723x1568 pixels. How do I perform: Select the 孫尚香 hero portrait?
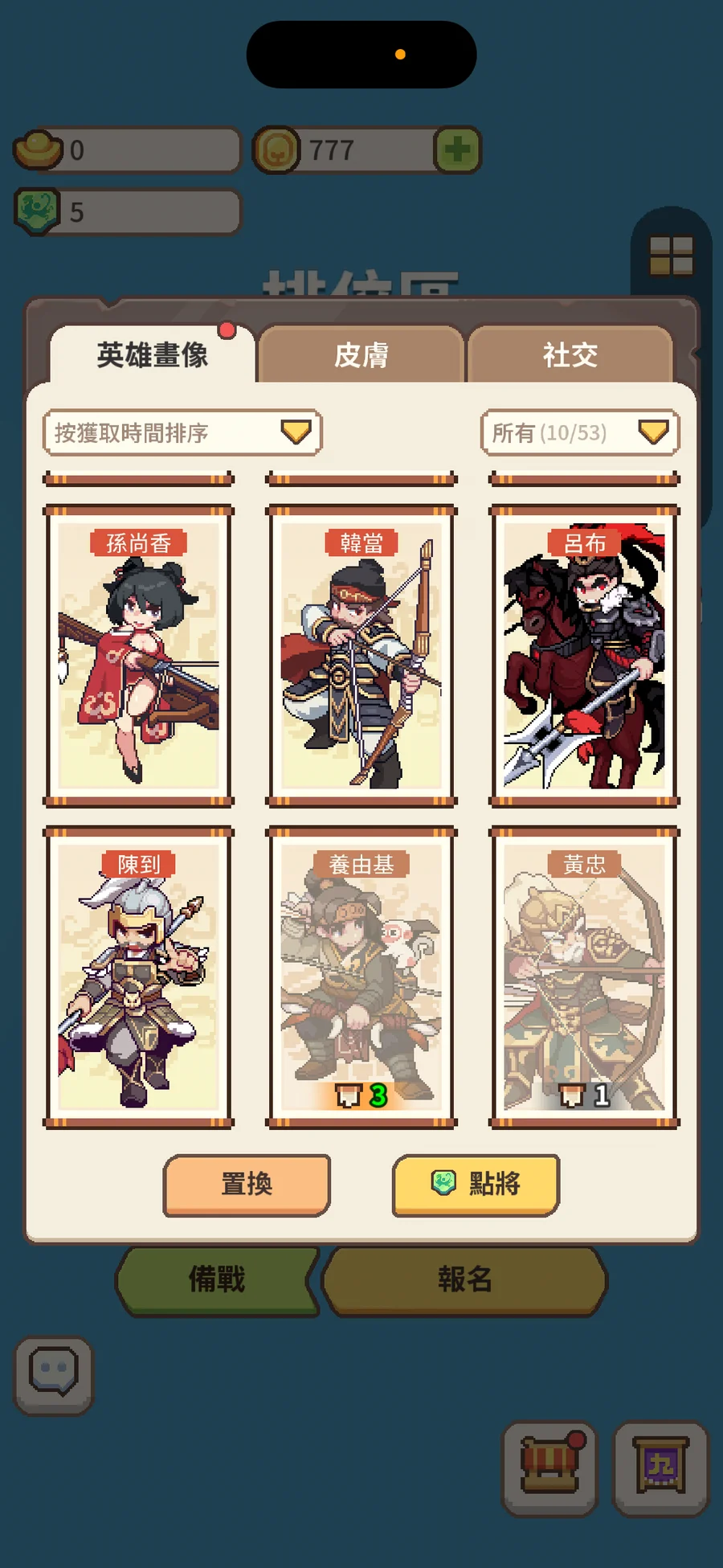(x=139, y=656)
